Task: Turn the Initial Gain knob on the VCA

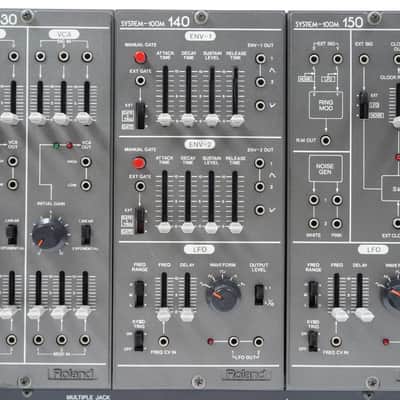Action: [49, 234]
